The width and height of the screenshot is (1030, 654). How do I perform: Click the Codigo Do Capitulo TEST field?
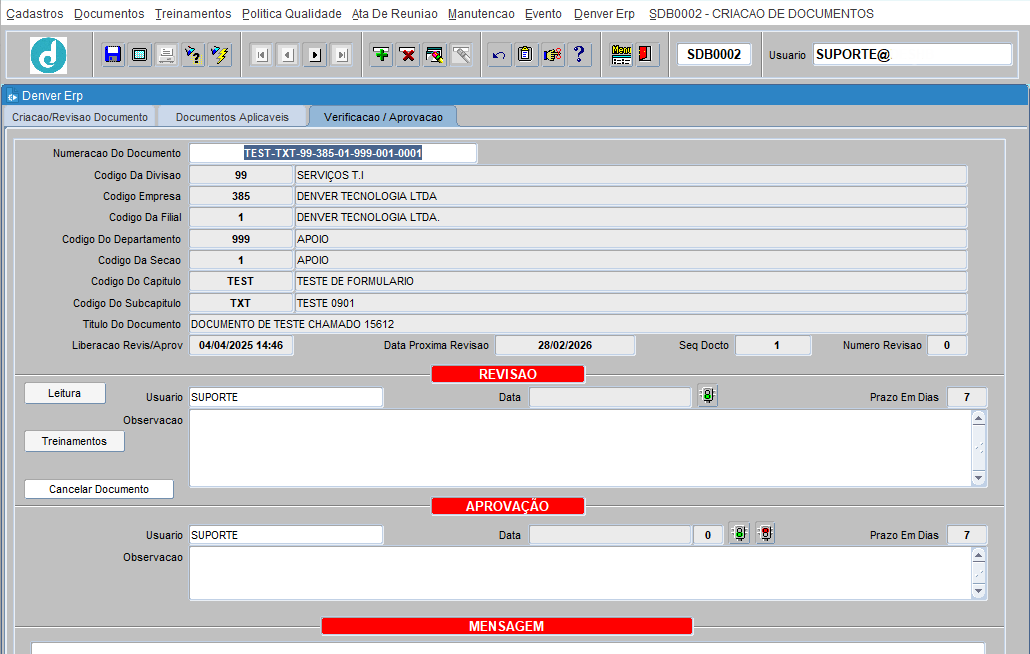(240, 281)
